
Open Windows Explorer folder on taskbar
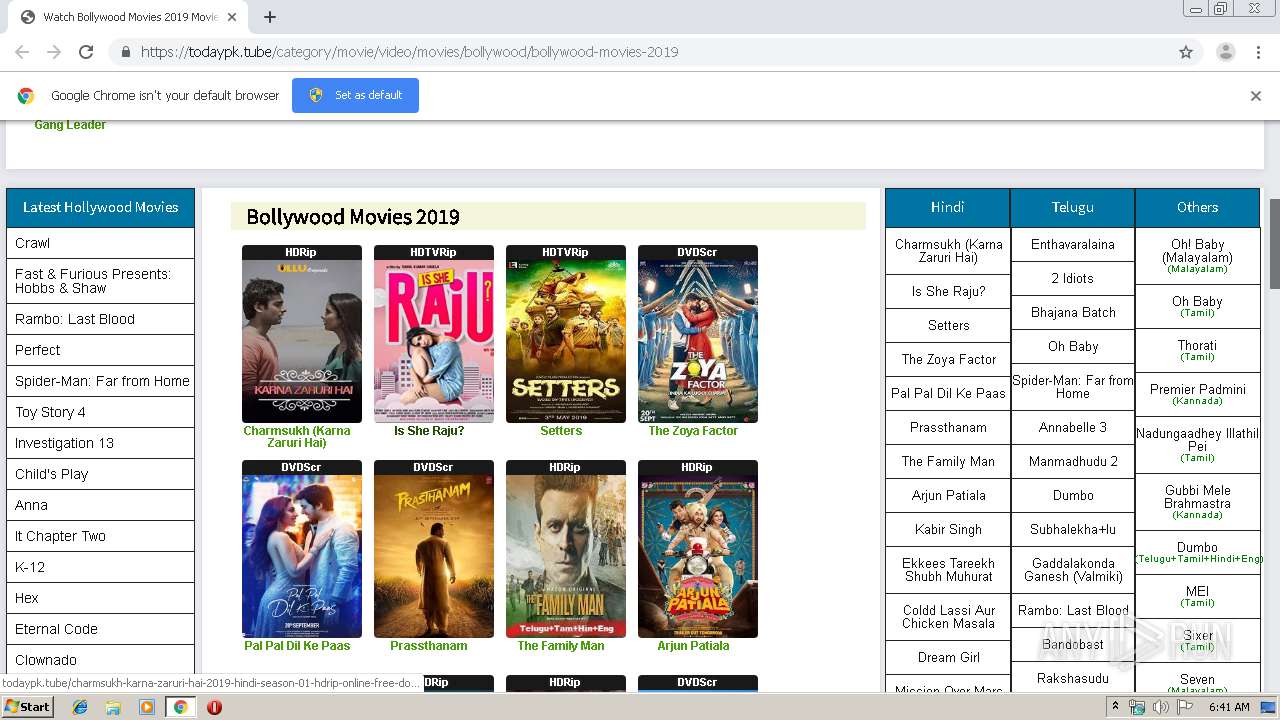(x=113, y=707)
